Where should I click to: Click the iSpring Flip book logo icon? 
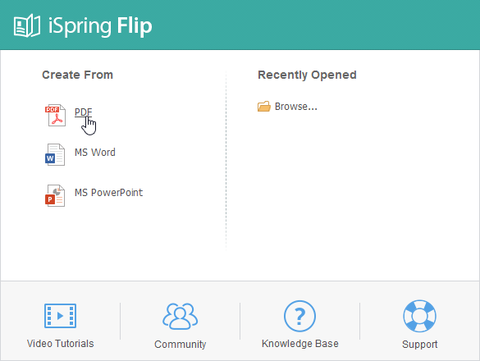coord(27,25)
